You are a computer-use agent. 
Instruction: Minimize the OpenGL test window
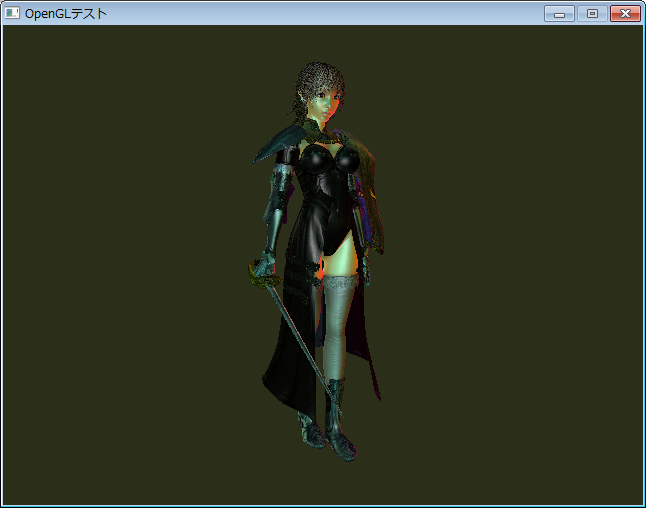coord(559,13)
